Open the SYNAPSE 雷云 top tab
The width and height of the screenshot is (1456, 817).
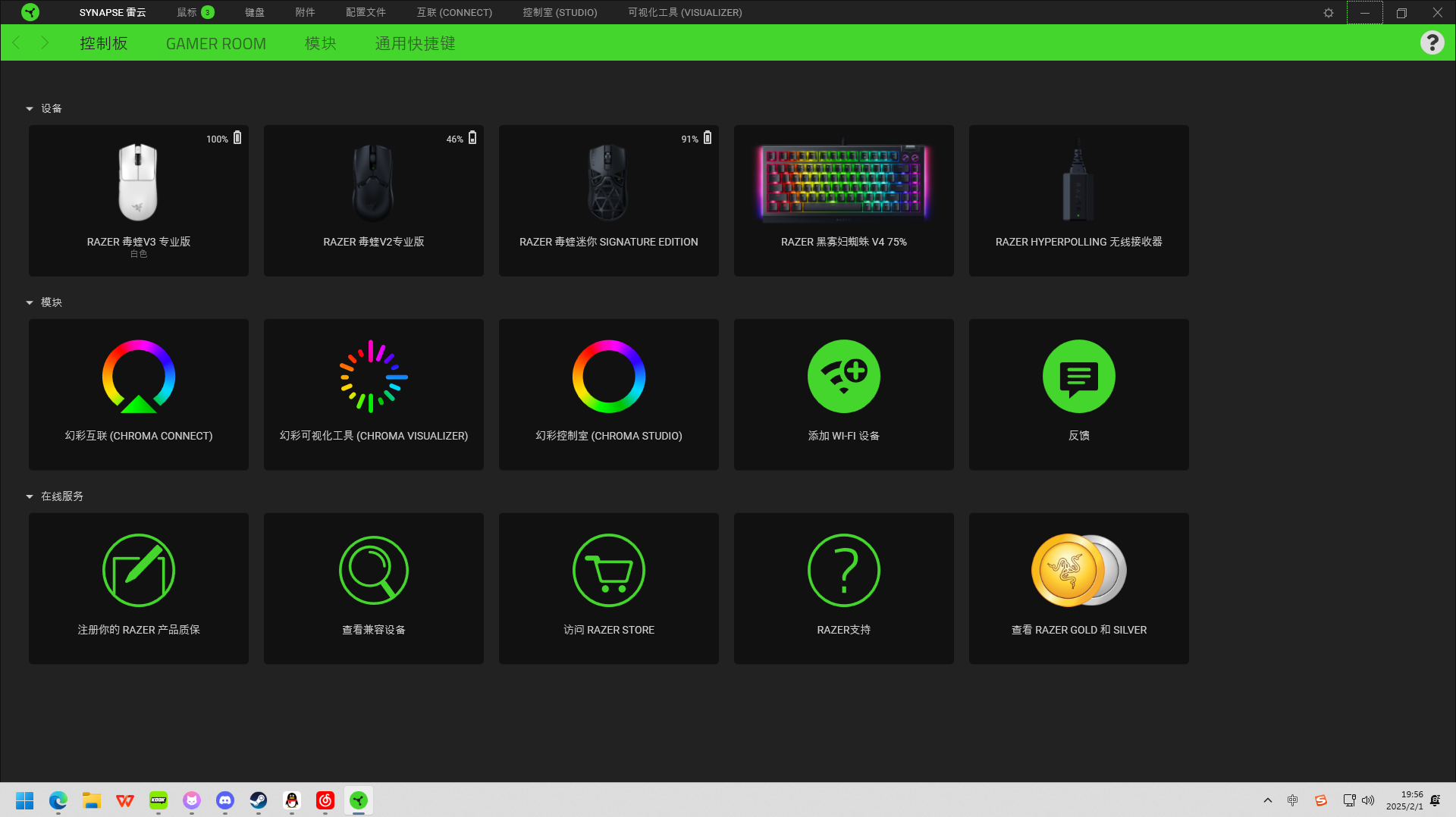click(x=112, y=13)
